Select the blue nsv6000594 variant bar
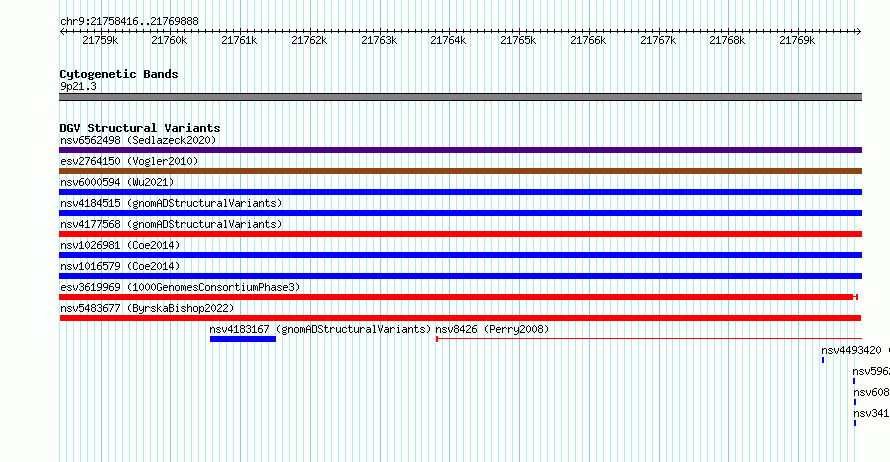 [x=460, y=192]
